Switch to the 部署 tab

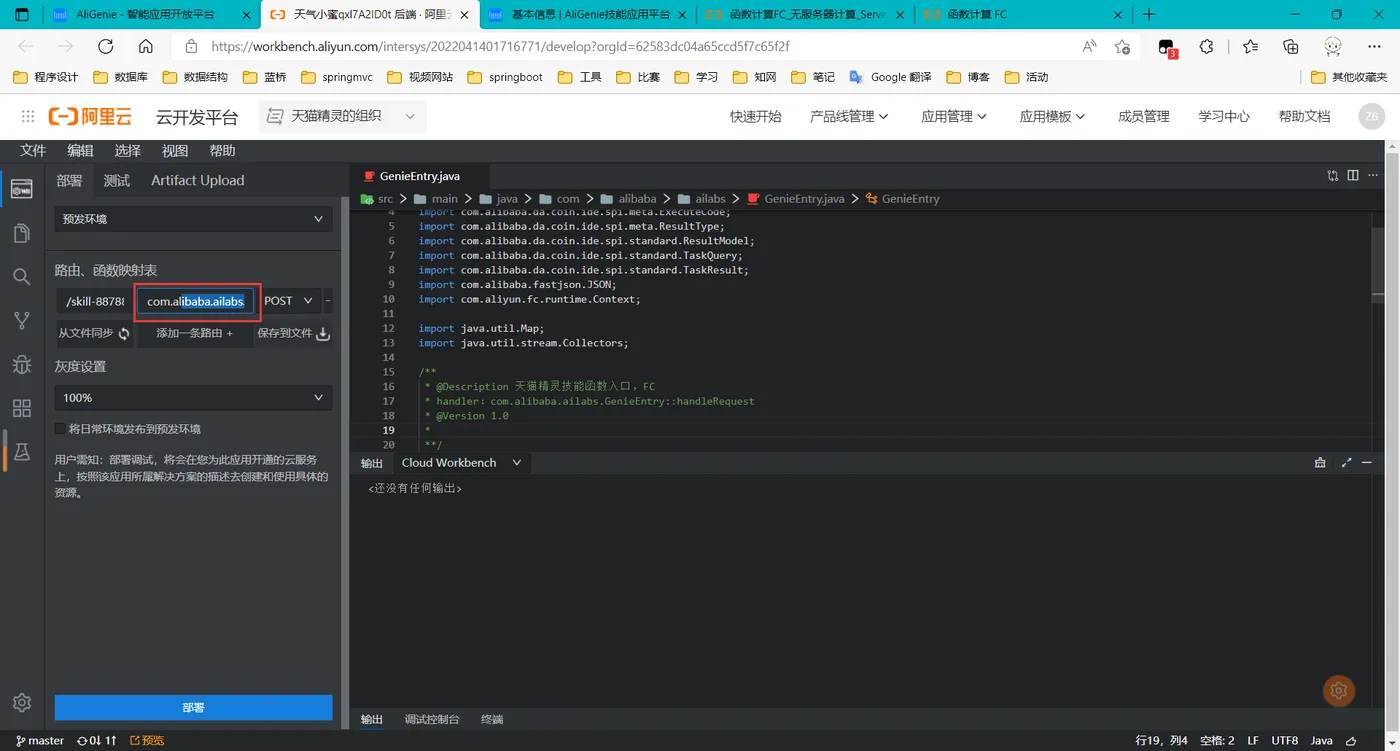[69, 180]
